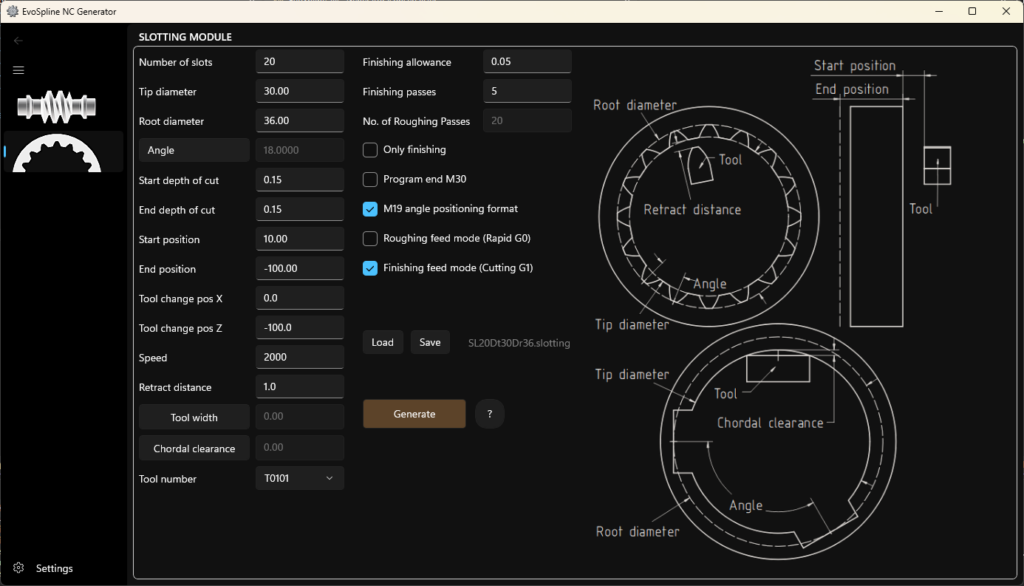Screen dimensions: 1024x586
Task: Uncheck M19 angle positioning format
Action: point(370,209)
